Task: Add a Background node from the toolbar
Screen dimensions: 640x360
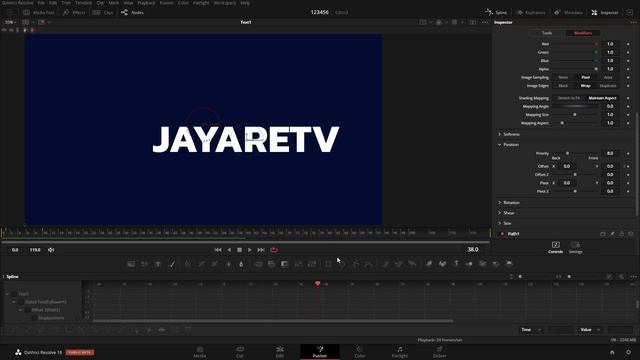Action: coord(131,264)
